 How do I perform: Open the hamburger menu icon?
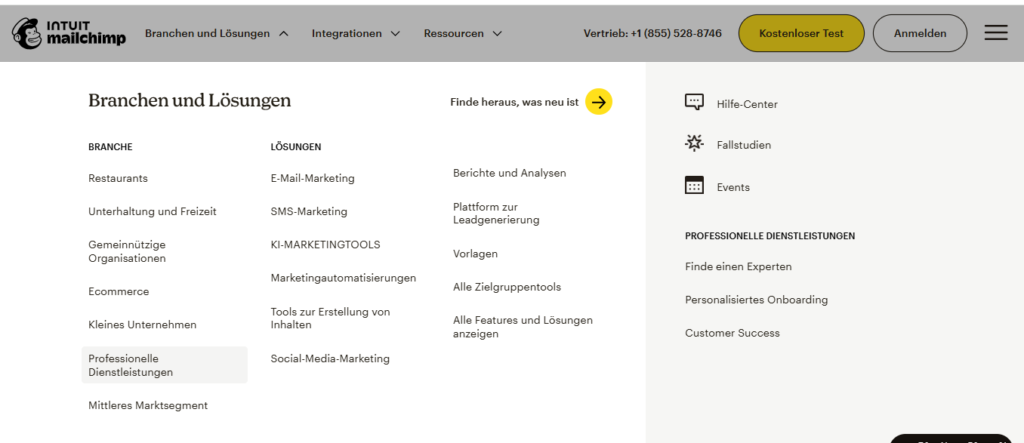click(996, 33)
